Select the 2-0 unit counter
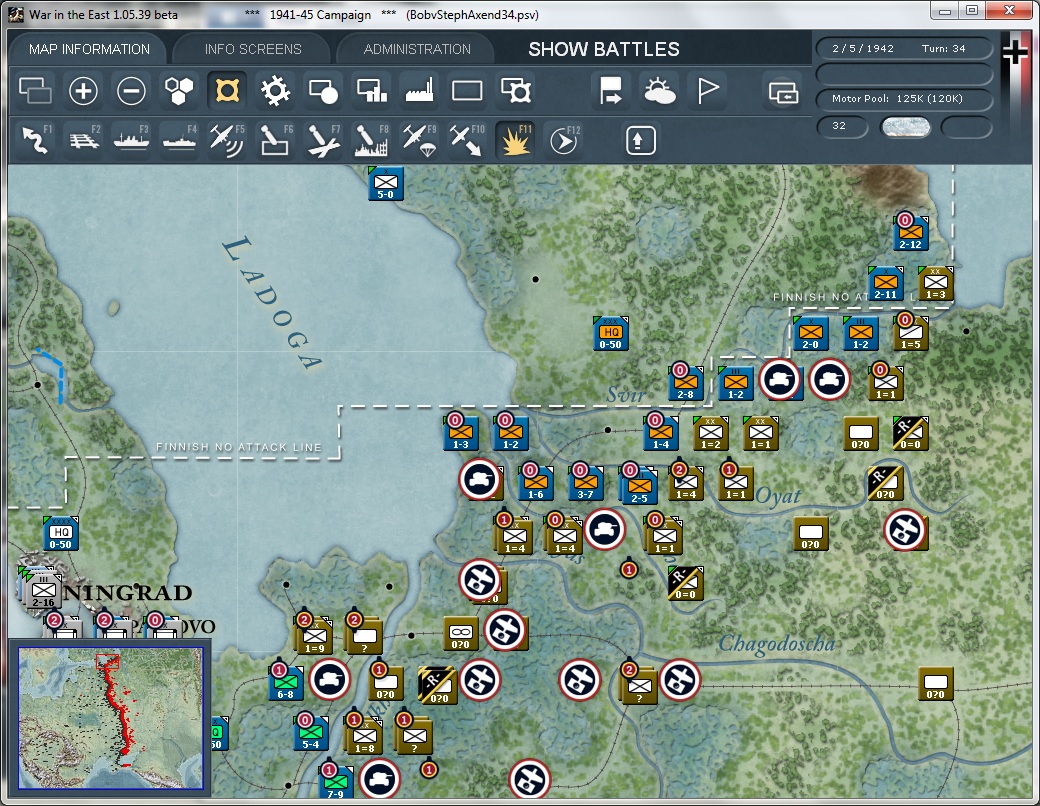This screenshot has width=1040, height=806. [811, 333]
